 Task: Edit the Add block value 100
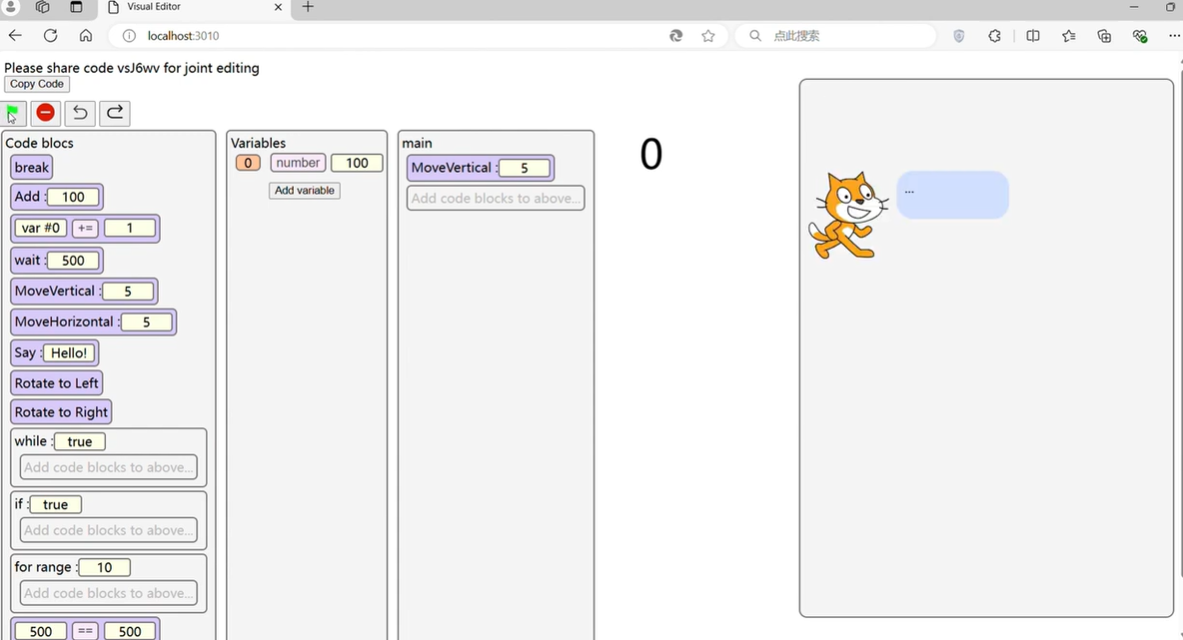click(x=73, y=197)
